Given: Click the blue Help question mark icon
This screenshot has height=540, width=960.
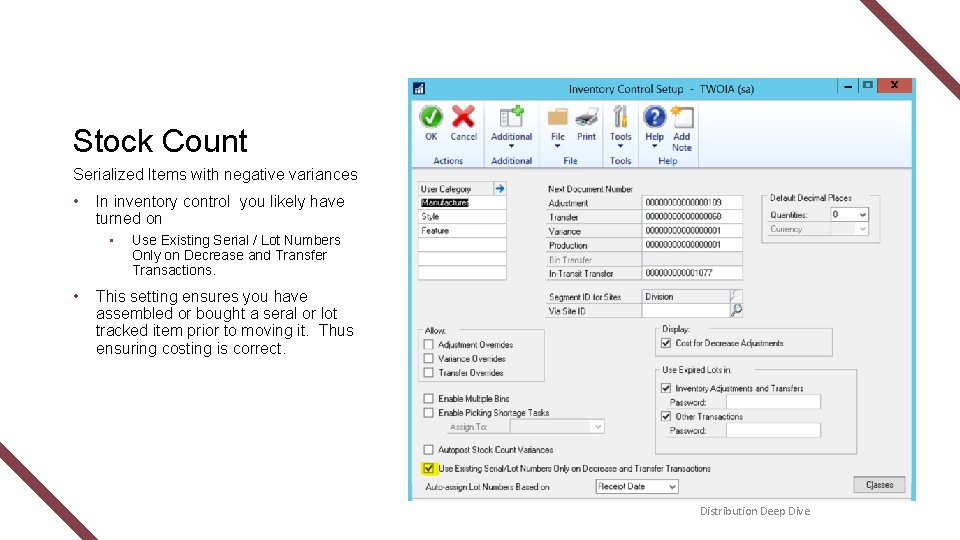Looking at the screenshot, I should pos(654,116).
